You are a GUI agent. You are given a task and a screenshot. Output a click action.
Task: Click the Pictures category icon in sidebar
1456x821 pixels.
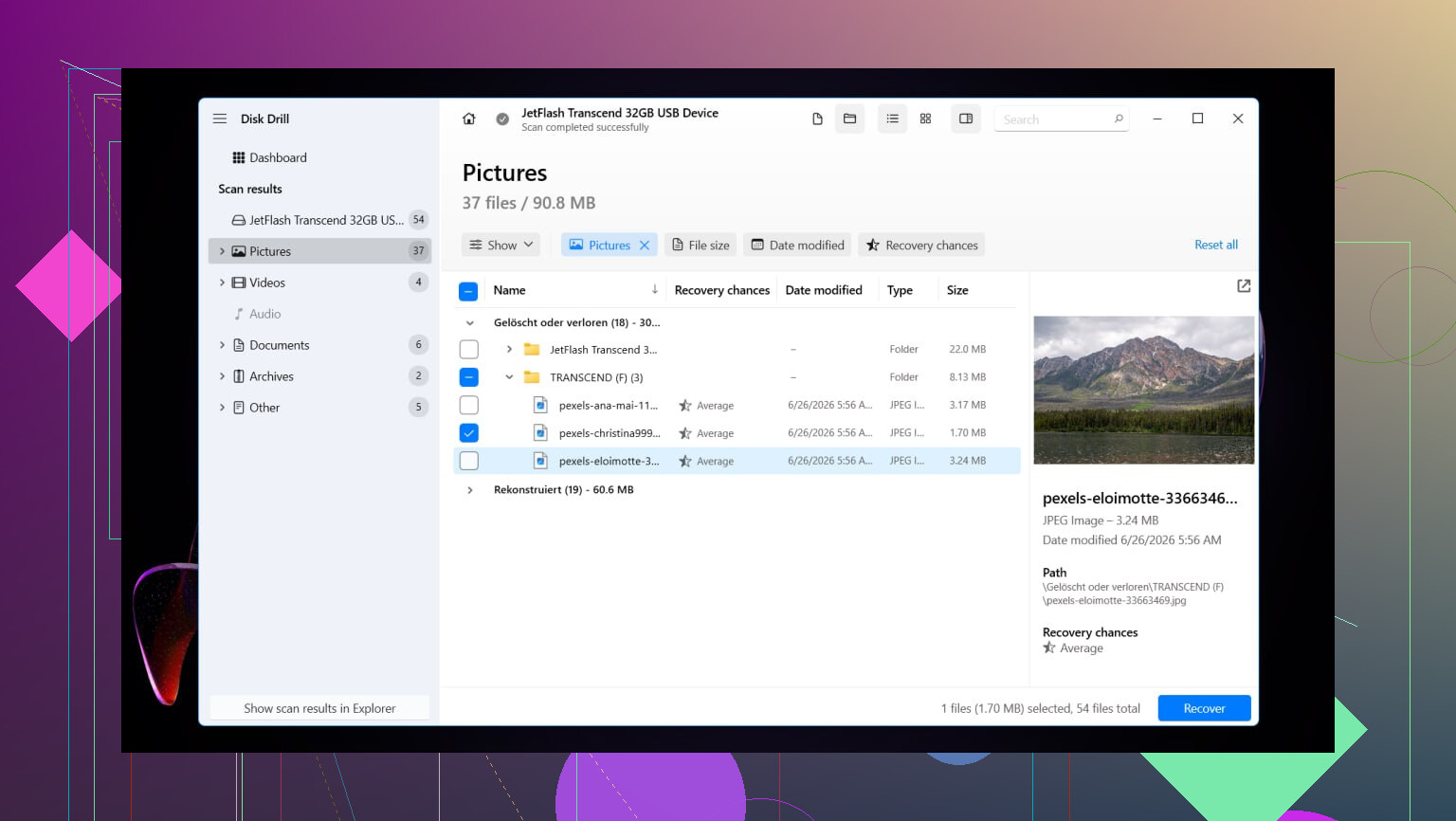pos(239,251)
